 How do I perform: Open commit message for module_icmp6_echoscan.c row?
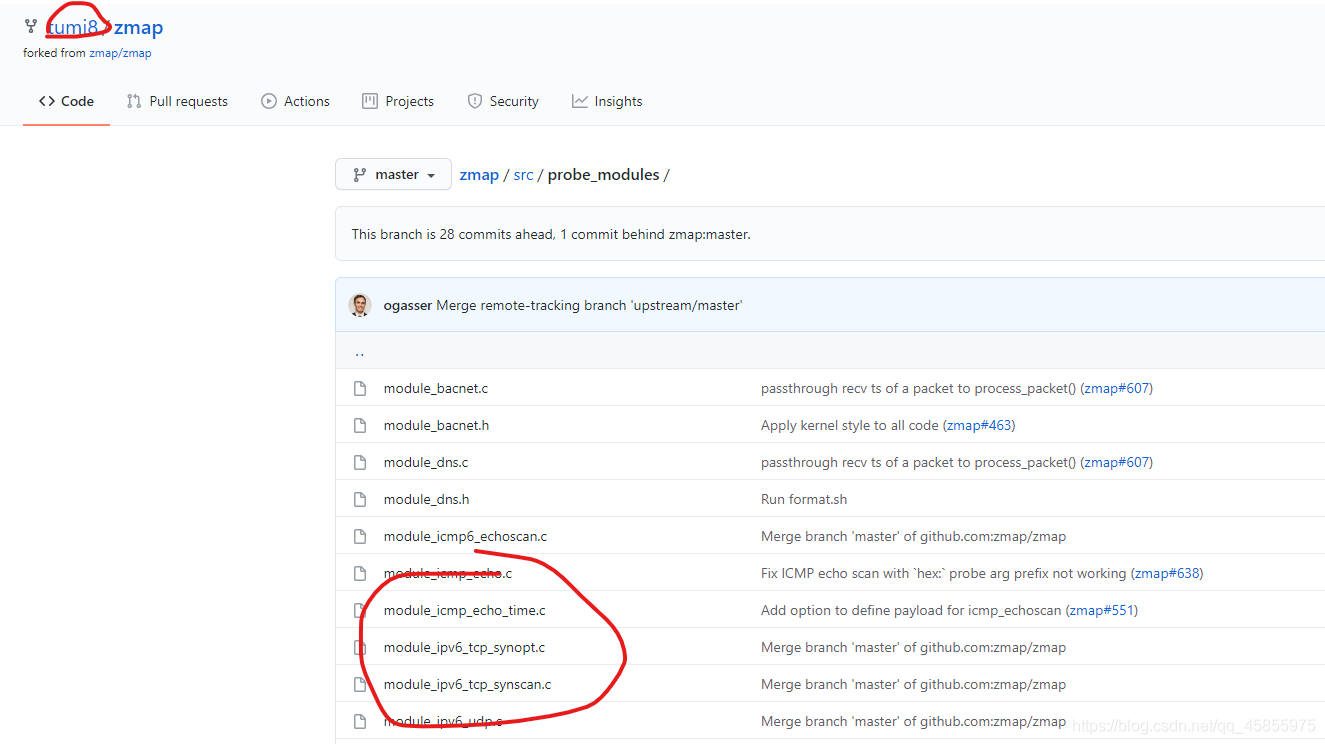tap(913, 536)
